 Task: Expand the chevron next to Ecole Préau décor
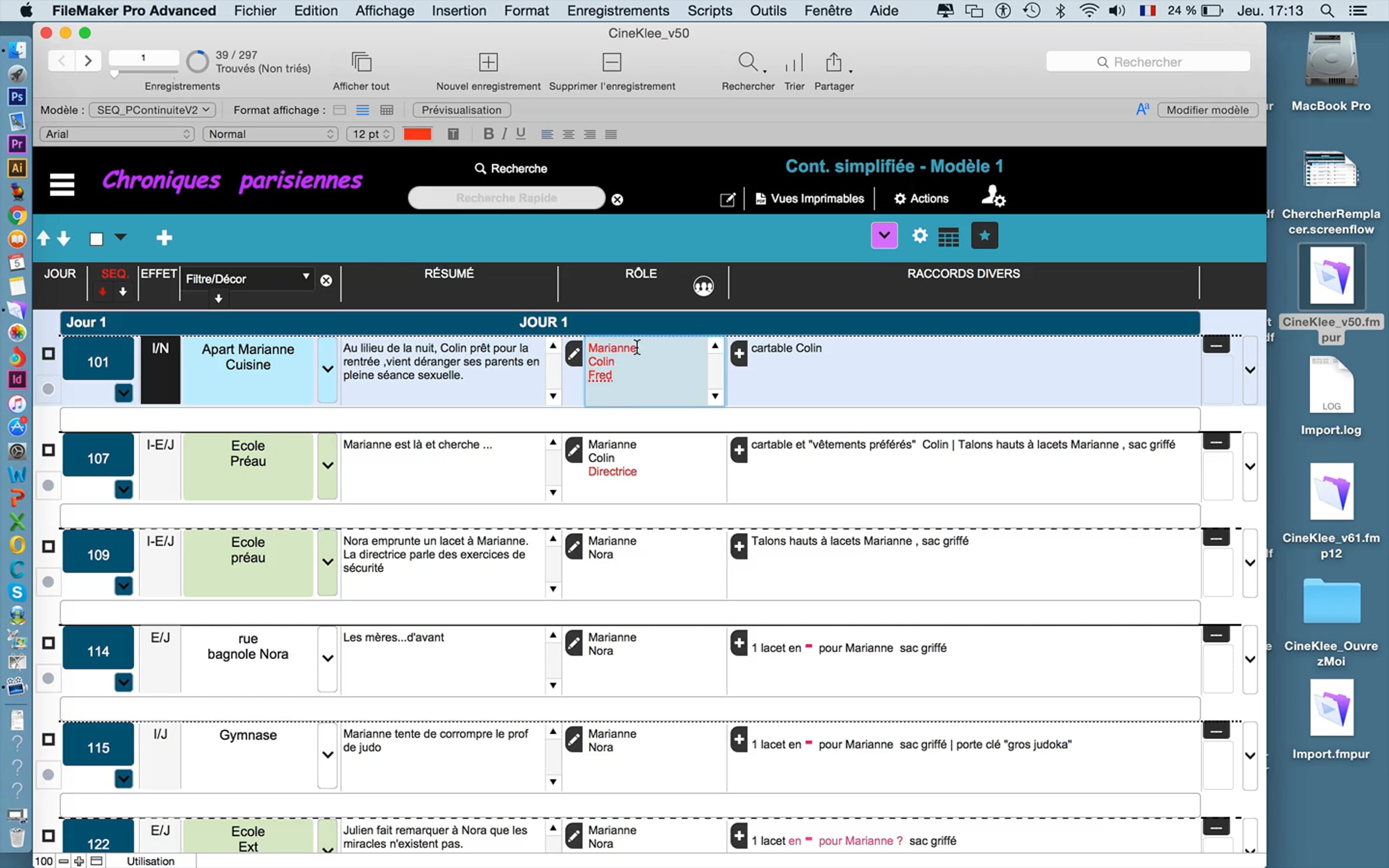click(328, 465)
